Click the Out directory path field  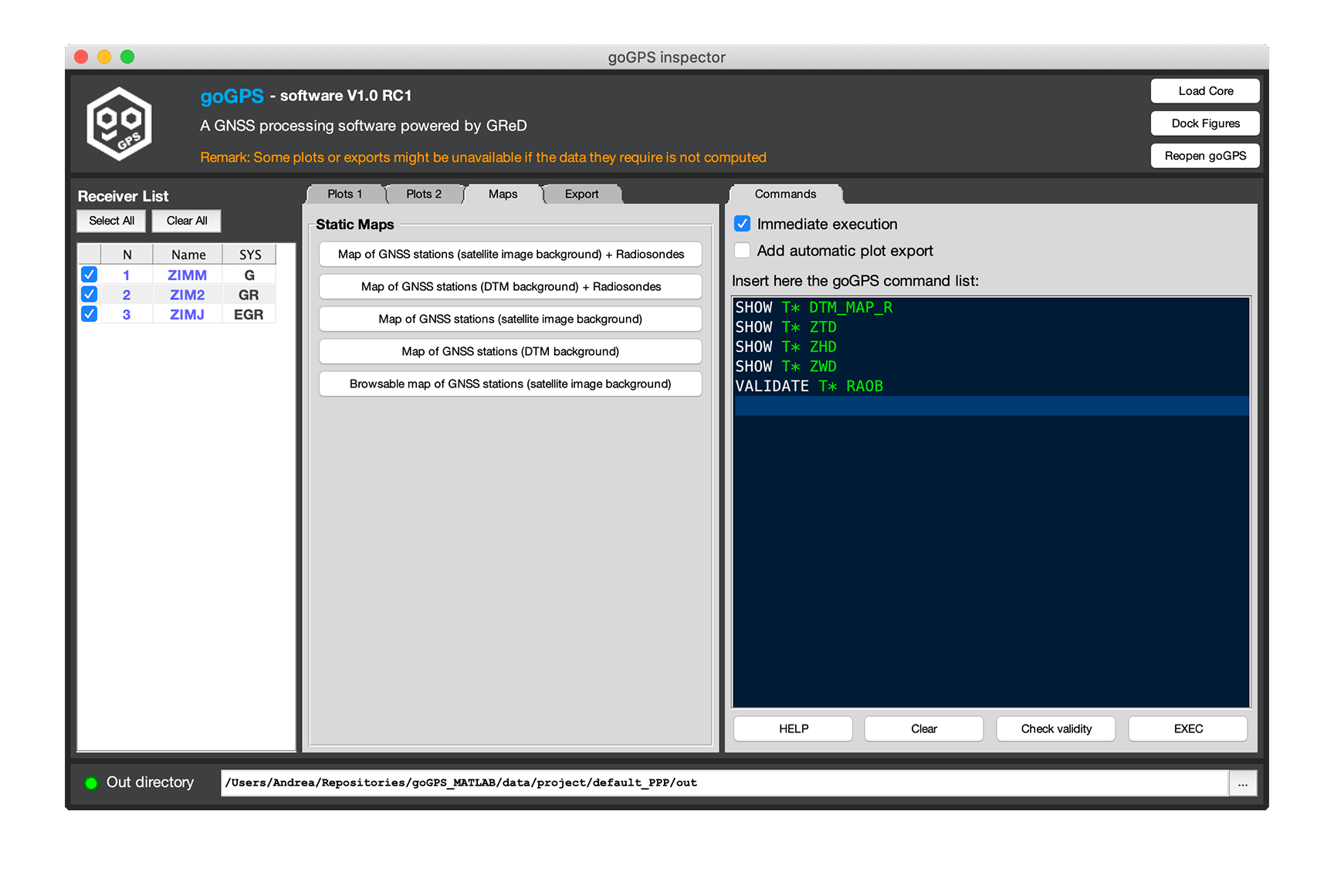coord(724,783)
